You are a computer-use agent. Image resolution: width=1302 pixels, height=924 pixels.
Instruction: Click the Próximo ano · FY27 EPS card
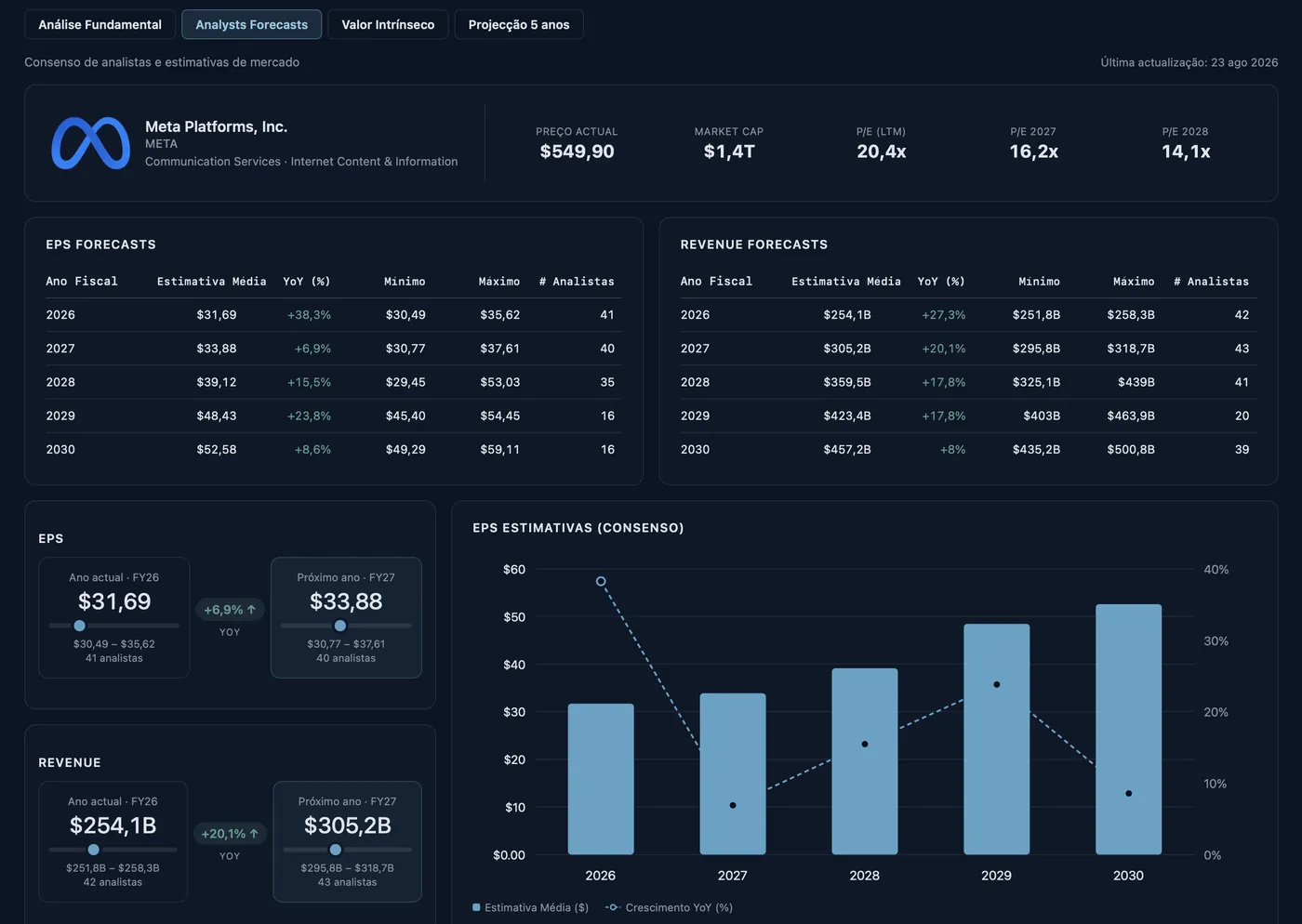[346, 617]
